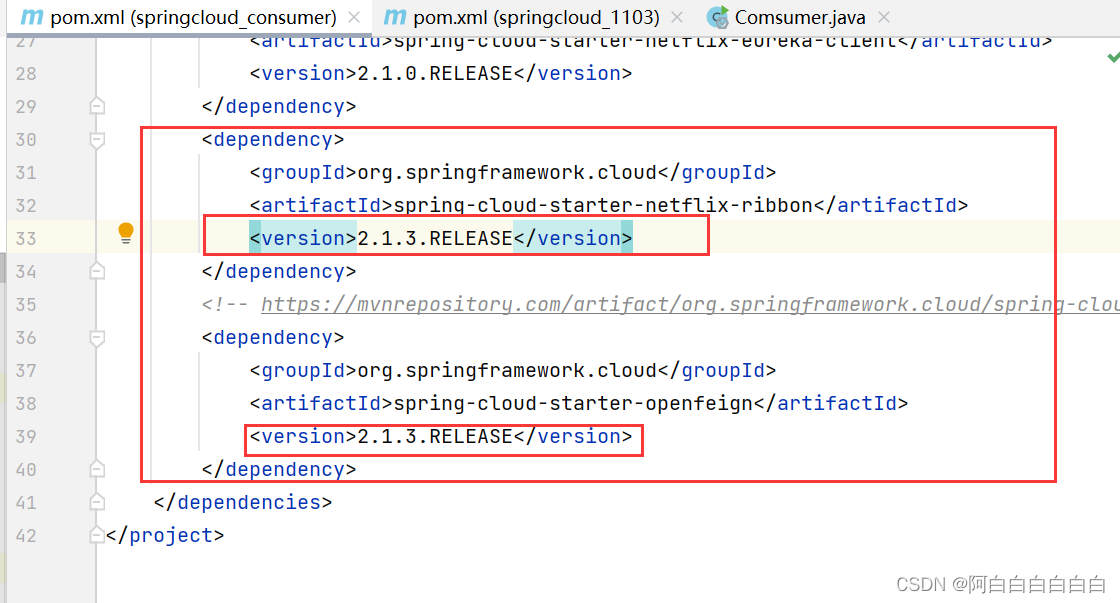Click fold end marker at line 34
This screenshot has width=1120, height=603.
[97, 271]
